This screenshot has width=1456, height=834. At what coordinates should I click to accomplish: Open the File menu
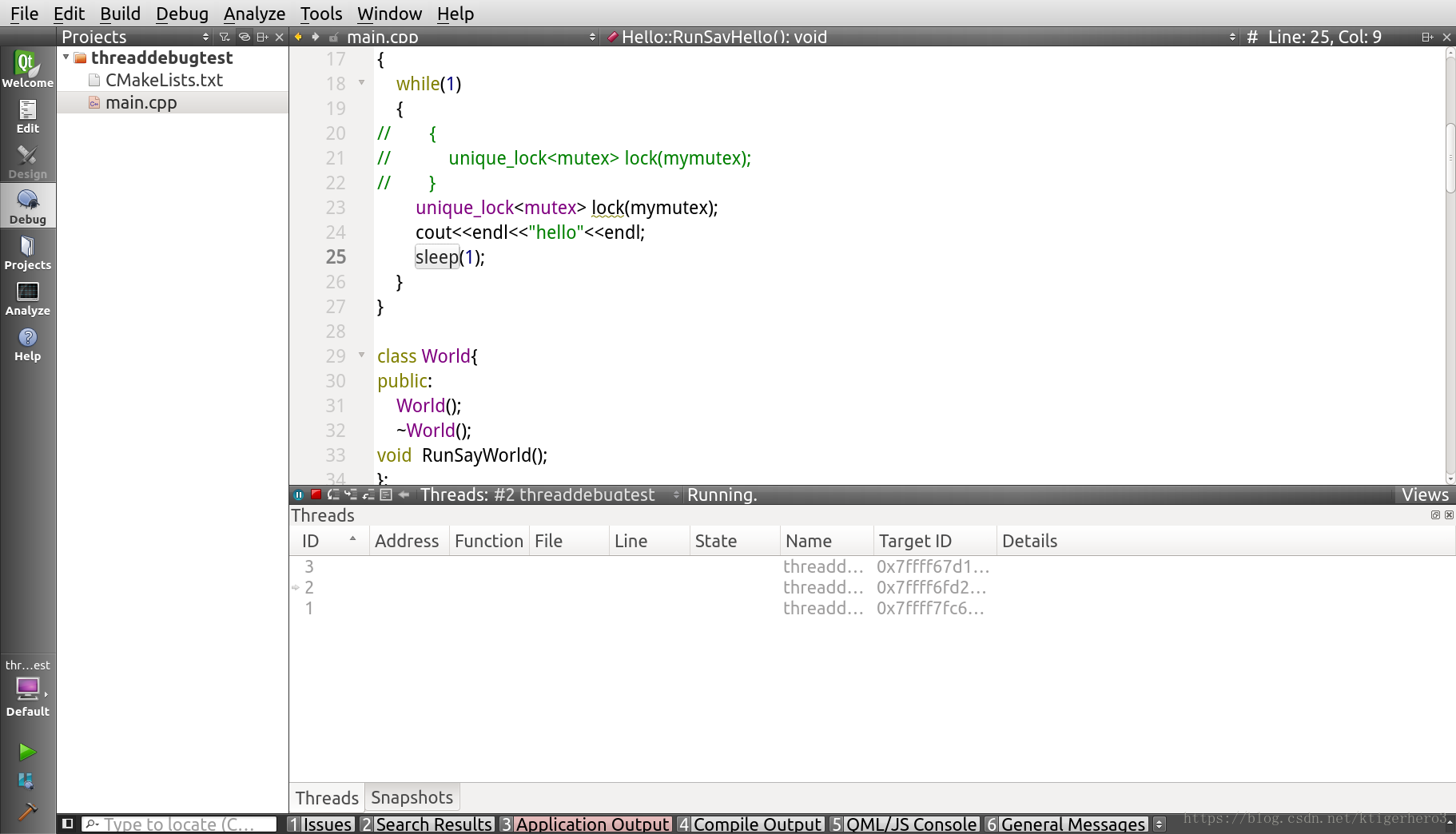(24, 14)
